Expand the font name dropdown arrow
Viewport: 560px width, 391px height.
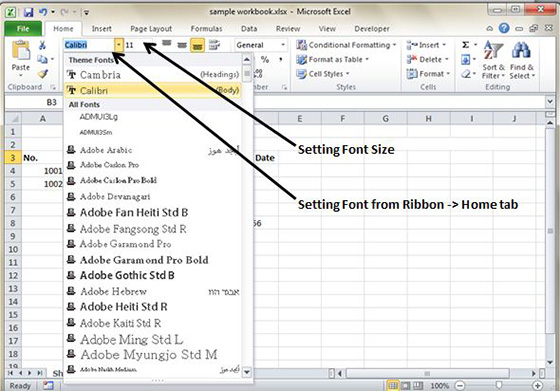[119, 45]
